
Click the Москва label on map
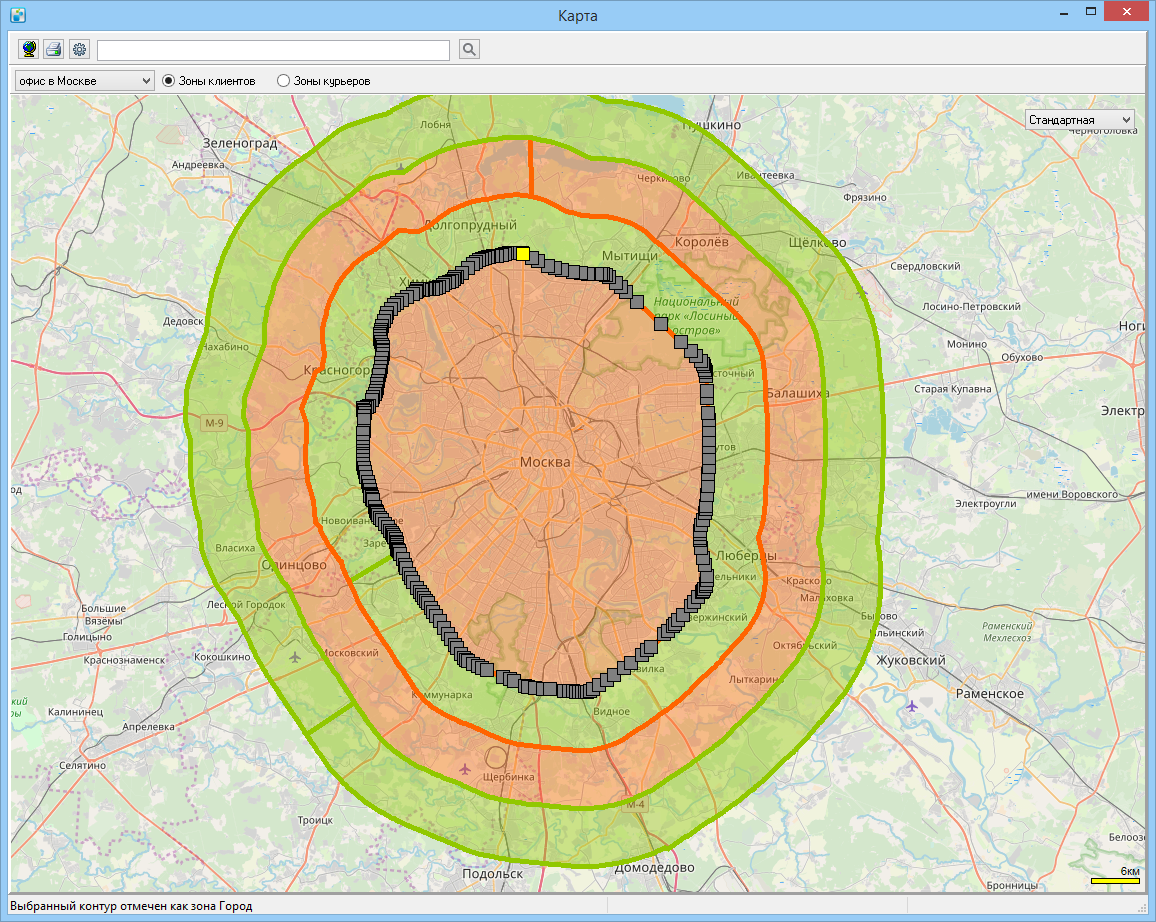[x=546, y=462]
